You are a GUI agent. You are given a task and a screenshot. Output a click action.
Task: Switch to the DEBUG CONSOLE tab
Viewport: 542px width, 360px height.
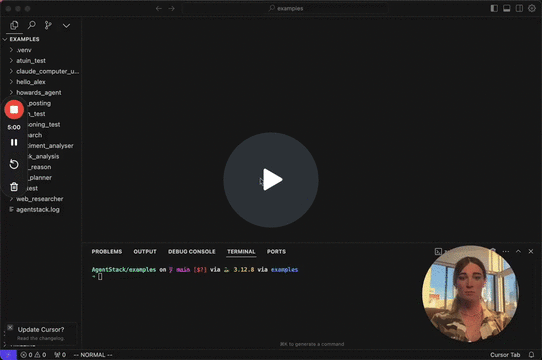coord(191,251)
